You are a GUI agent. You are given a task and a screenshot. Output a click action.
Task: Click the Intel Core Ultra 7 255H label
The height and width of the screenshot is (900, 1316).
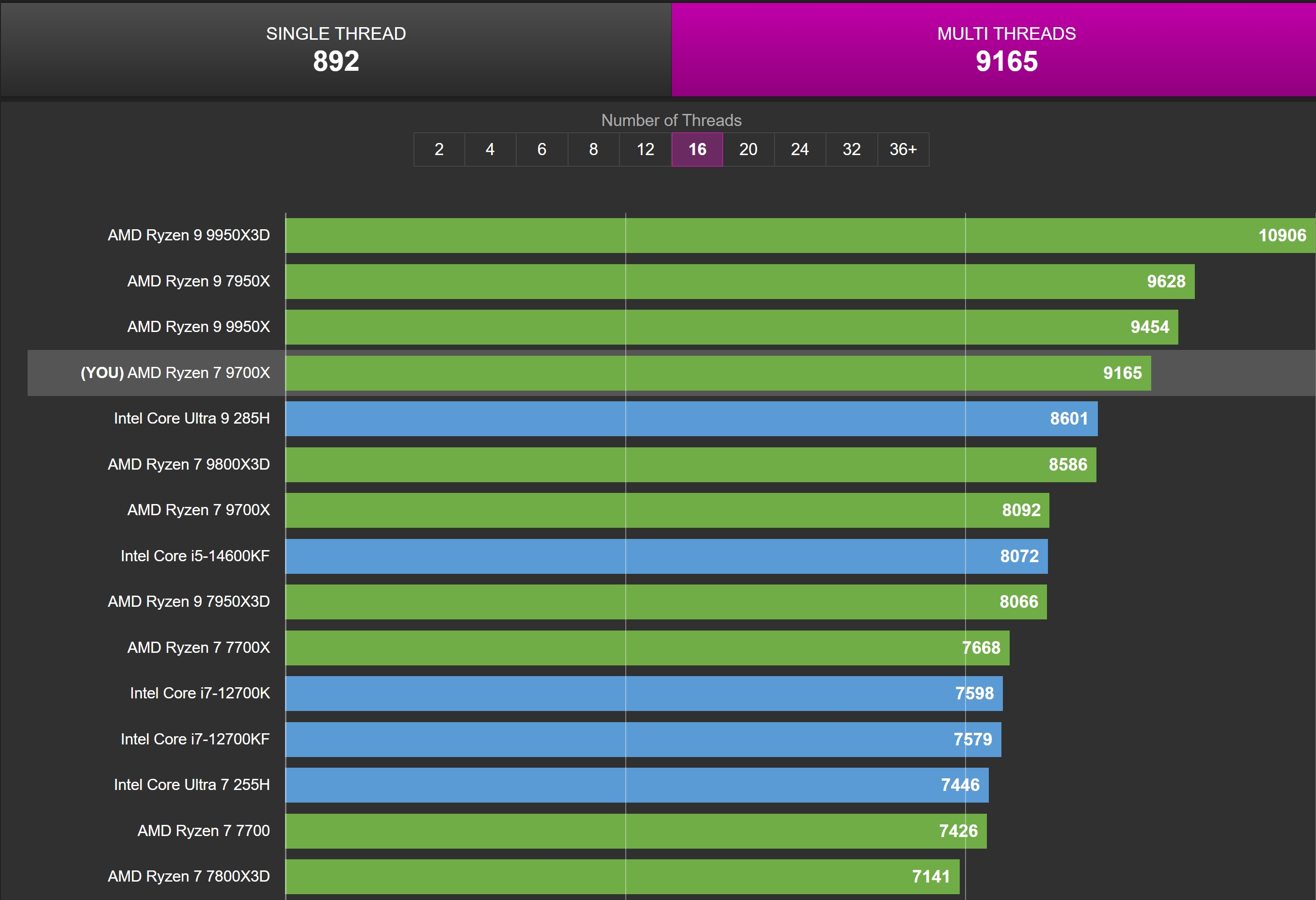[191, 785]
